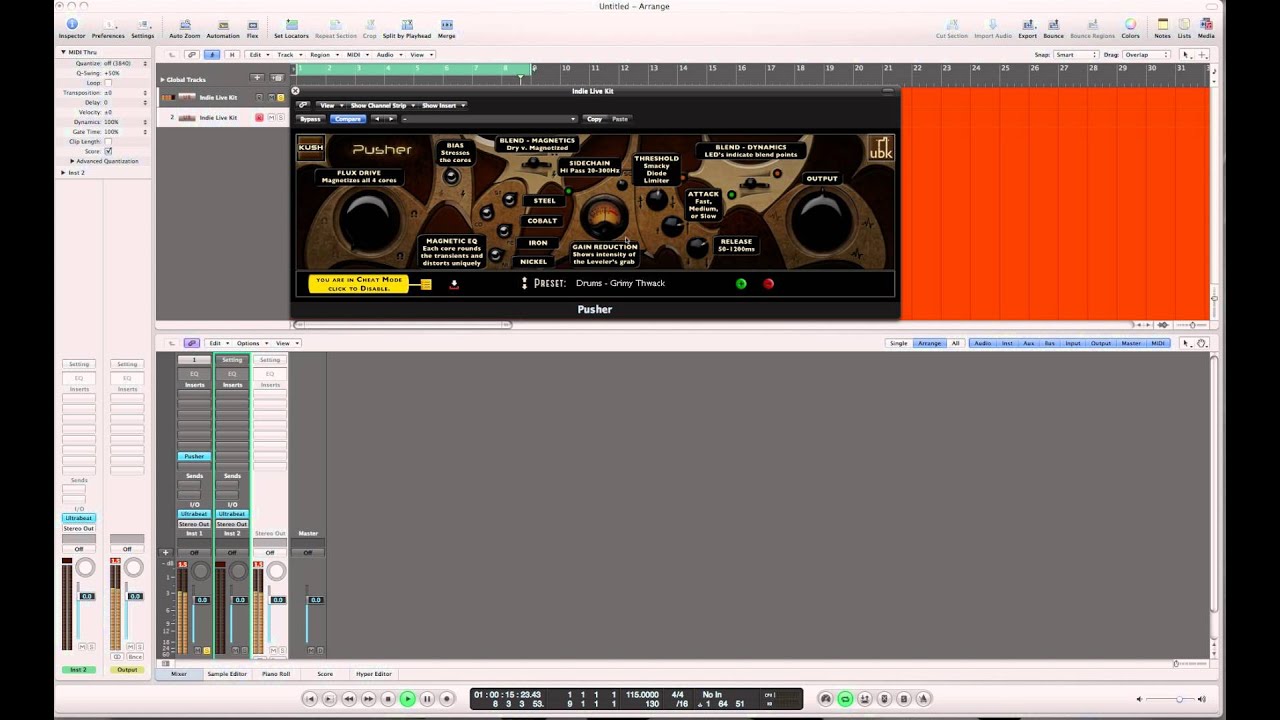Click the duplicate track icon
The image size is (1280, 720).
[x=276, y=78]
